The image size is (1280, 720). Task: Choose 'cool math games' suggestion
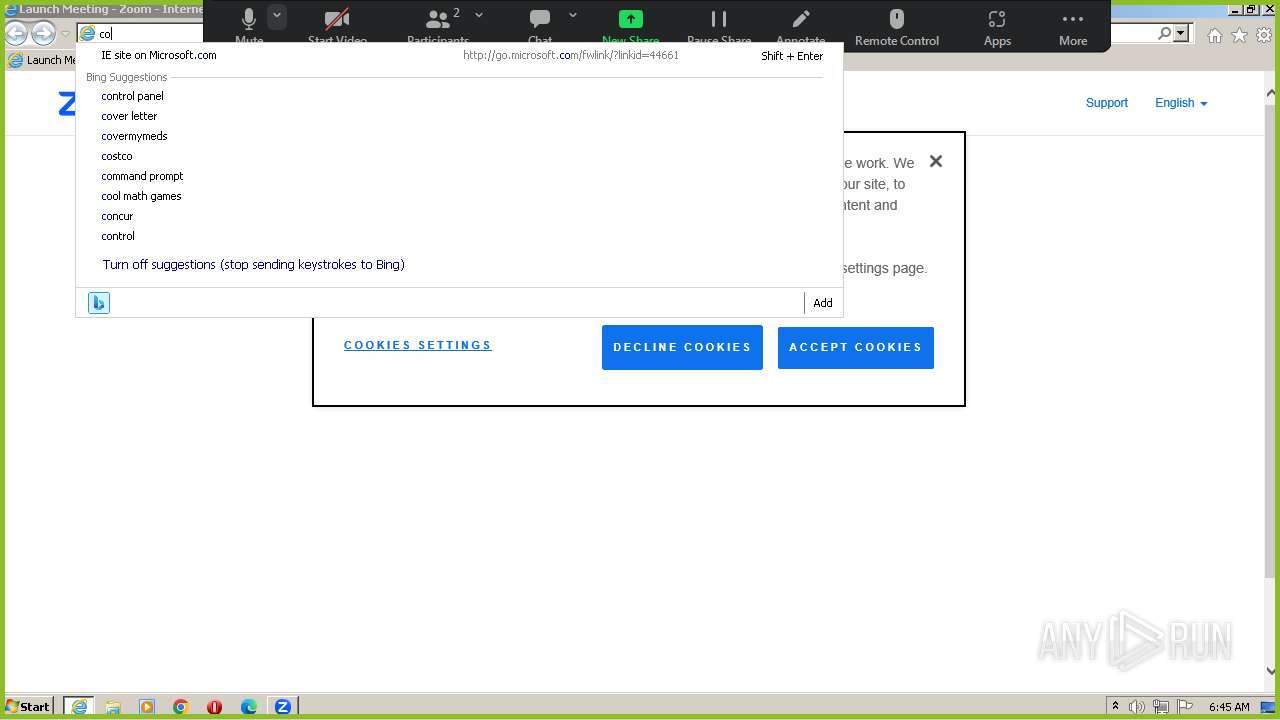coord(141,196)
